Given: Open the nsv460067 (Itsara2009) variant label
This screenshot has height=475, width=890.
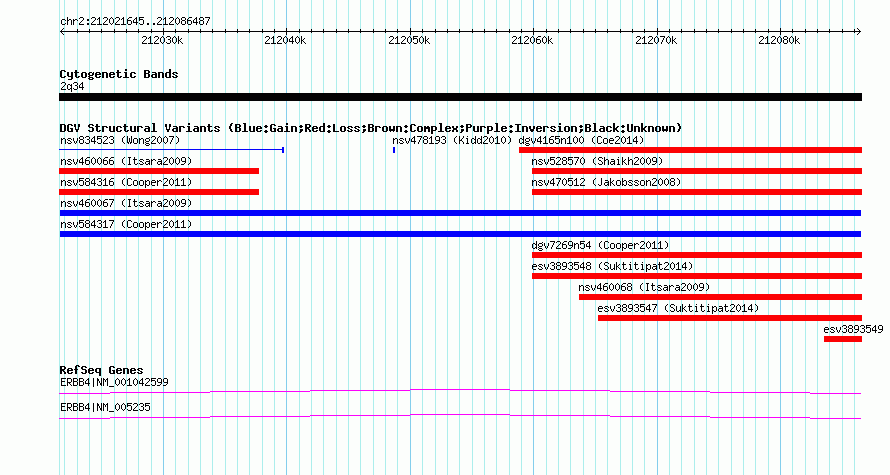Looking at the screenshot, I should click(x=126, y=203).
